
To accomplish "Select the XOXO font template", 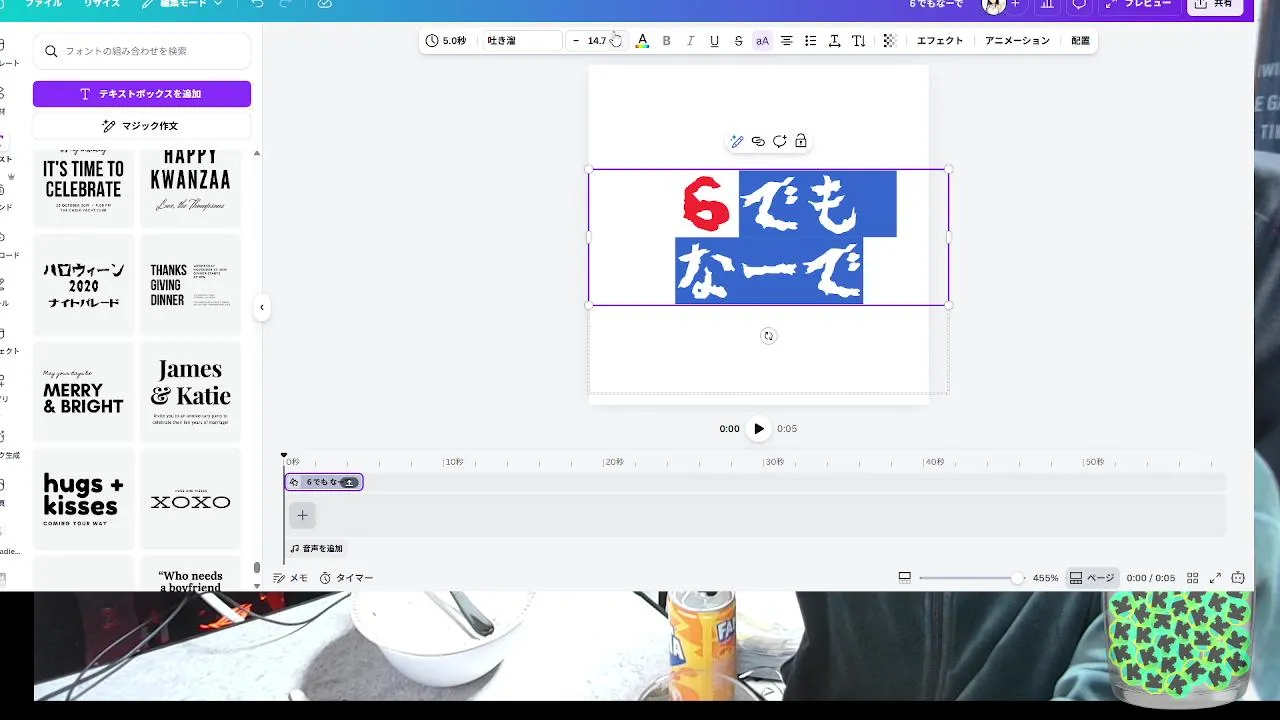I will (x=190, y=499).
